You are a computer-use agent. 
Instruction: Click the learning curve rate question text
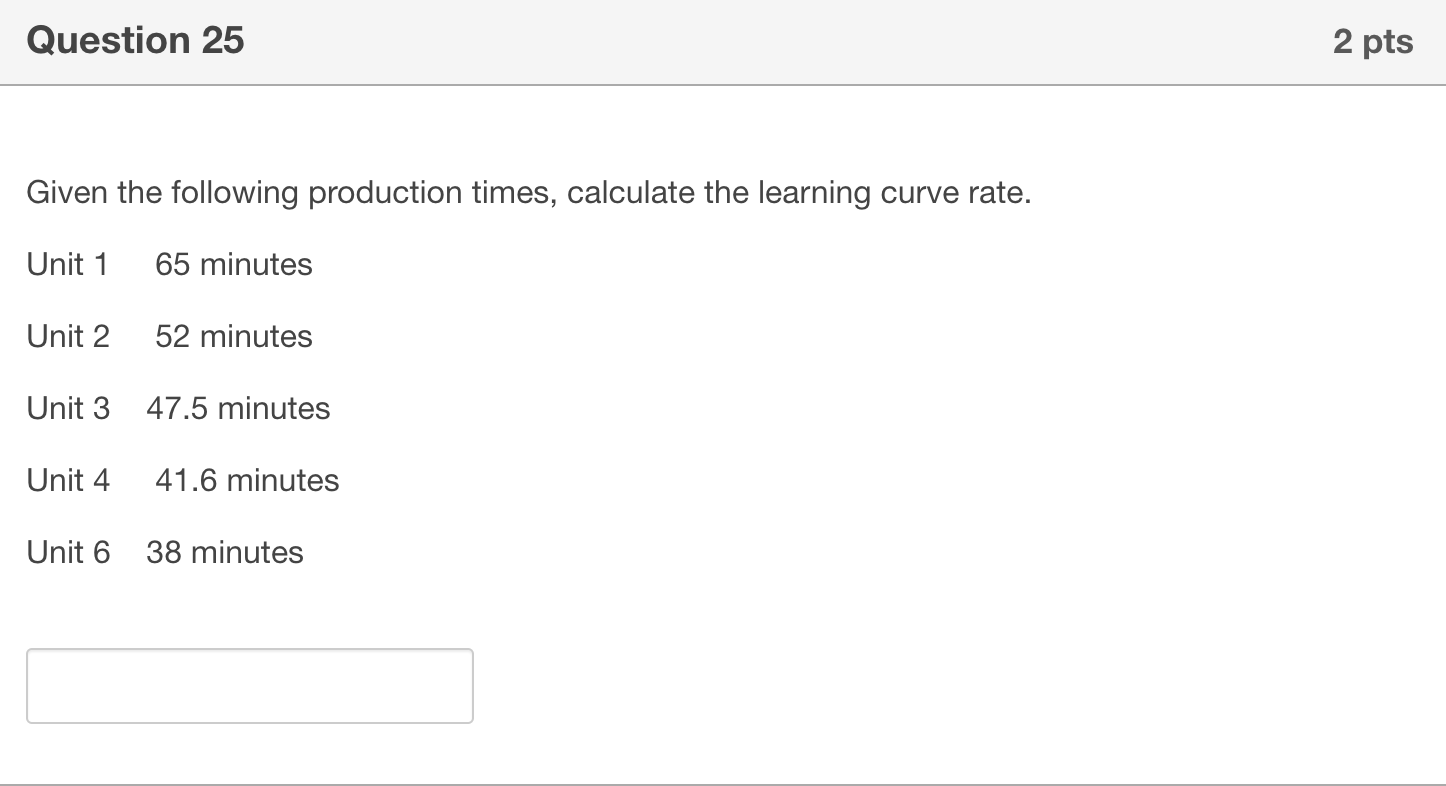528,192
